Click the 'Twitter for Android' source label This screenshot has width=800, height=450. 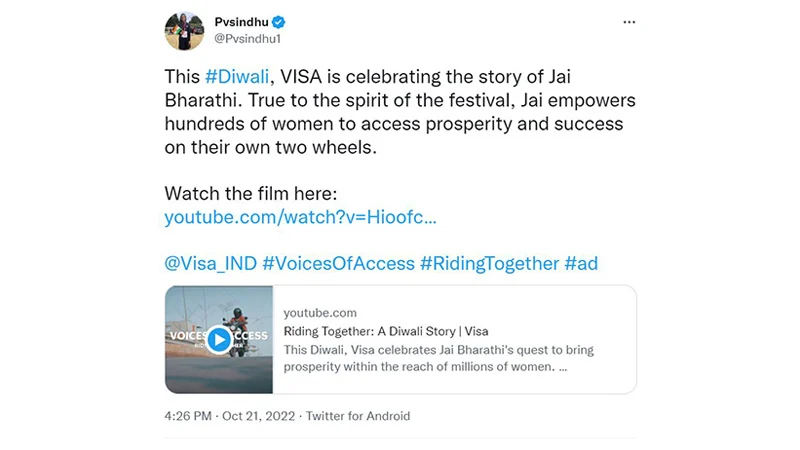tap(358, 416)
